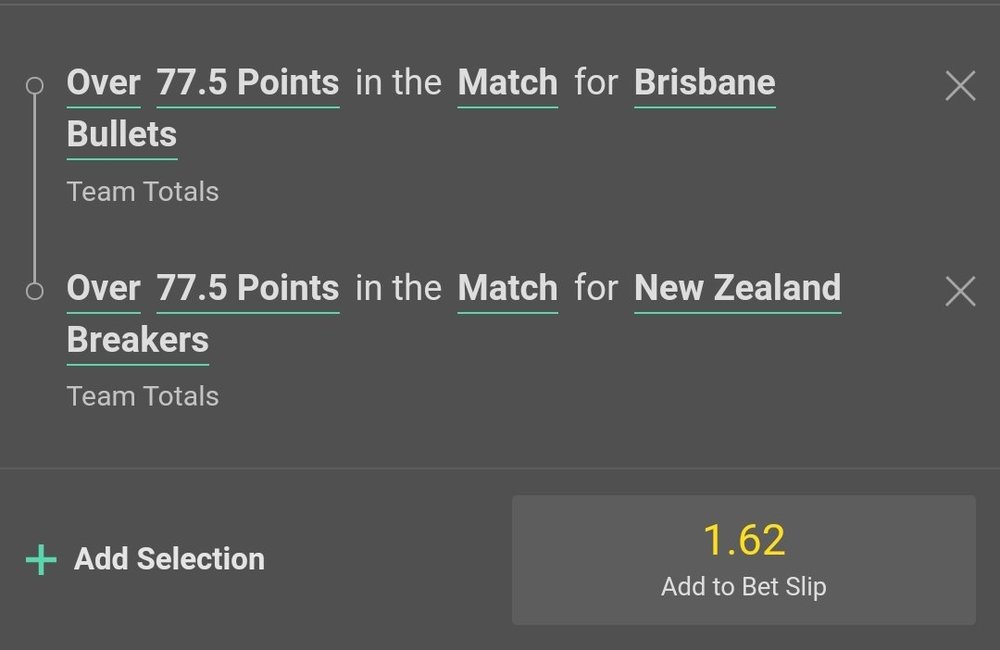This screenshot has width=1000, height=650.
Task: Click the Team Totals label under Brisbane Bullets
Action: 143,192
